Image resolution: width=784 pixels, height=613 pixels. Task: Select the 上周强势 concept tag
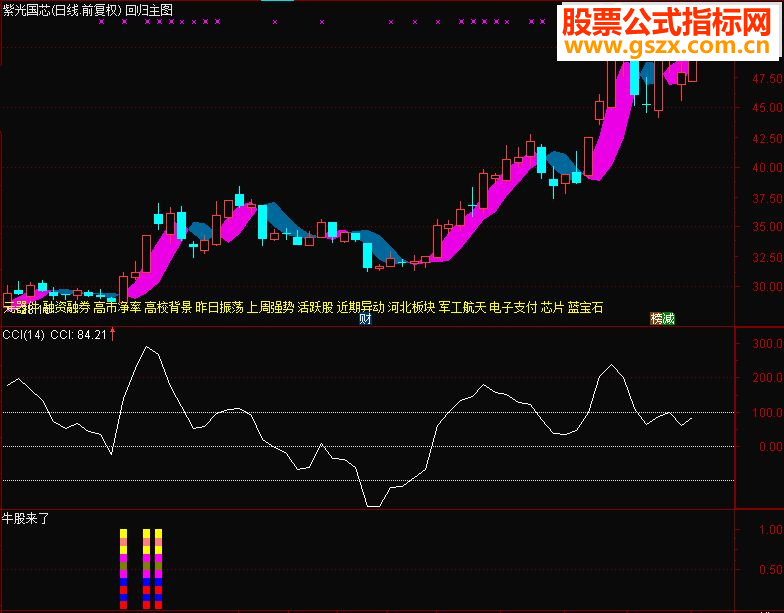(x=270, y=307)
